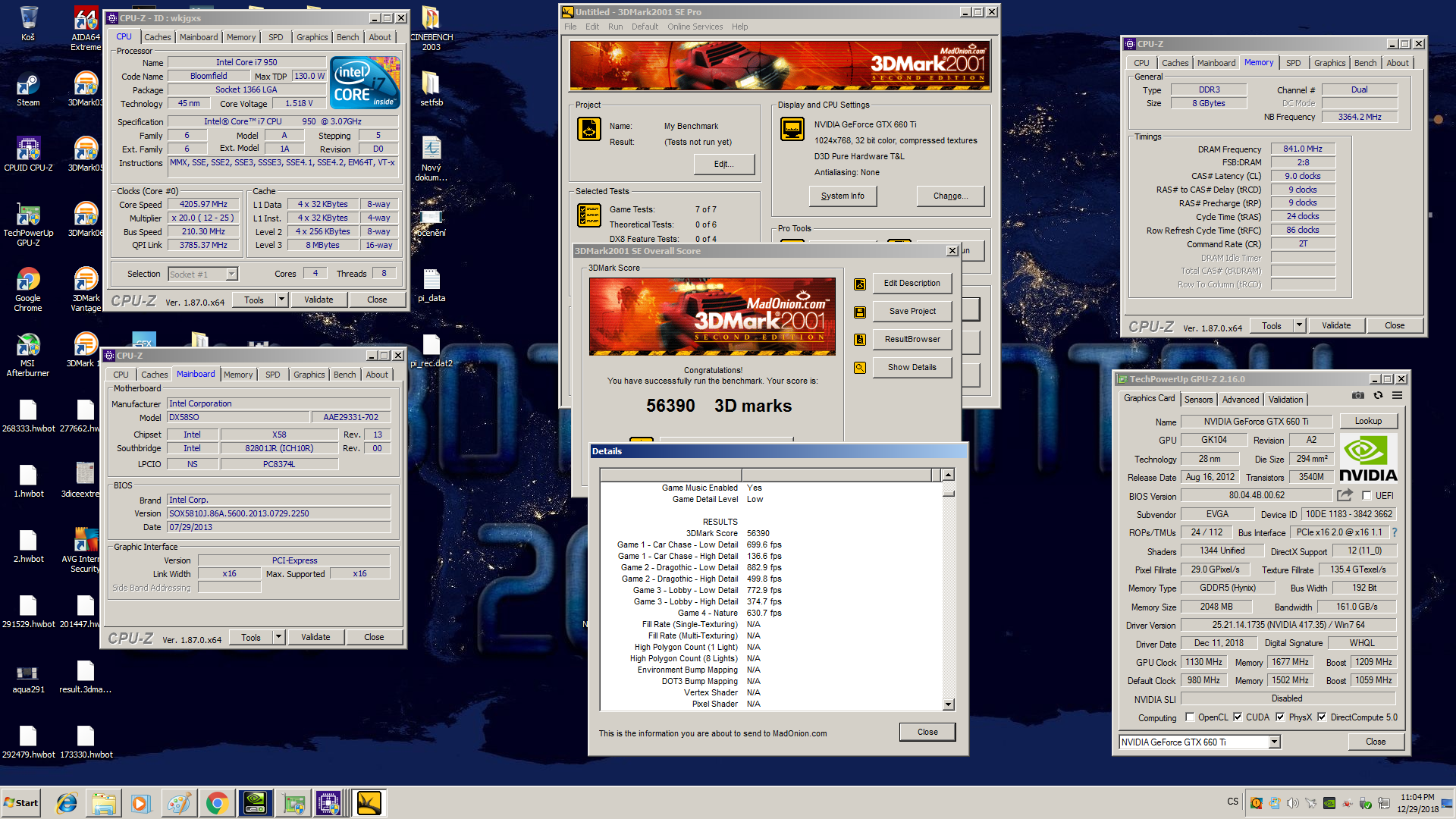Click the Save Project button
Image resolution: width=1456 pixels, height=819 pixels.
tap(912, 312)
